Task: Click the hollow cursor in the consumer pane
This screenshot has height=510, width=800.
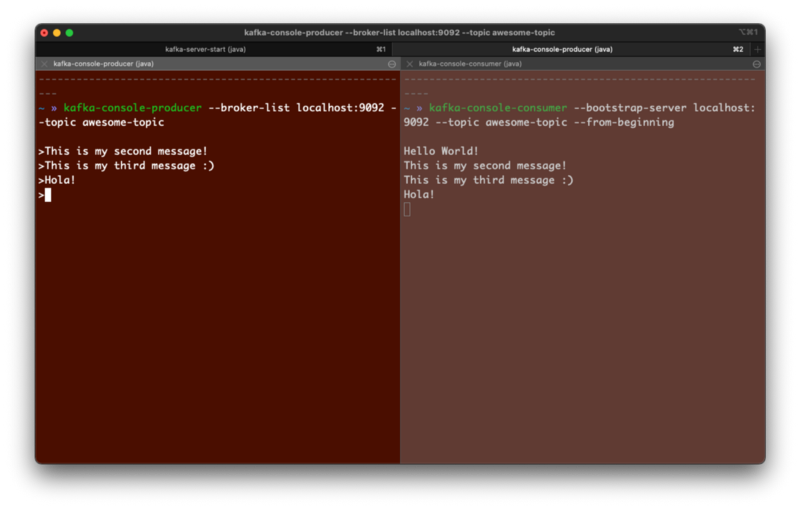Action: point(407,209)
